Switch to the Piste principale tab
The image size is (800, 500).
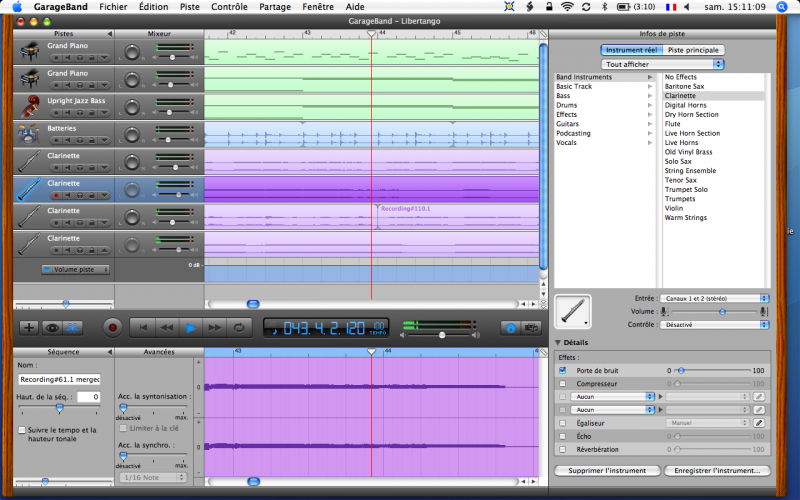pyautogui.click(x=693, y=50)
